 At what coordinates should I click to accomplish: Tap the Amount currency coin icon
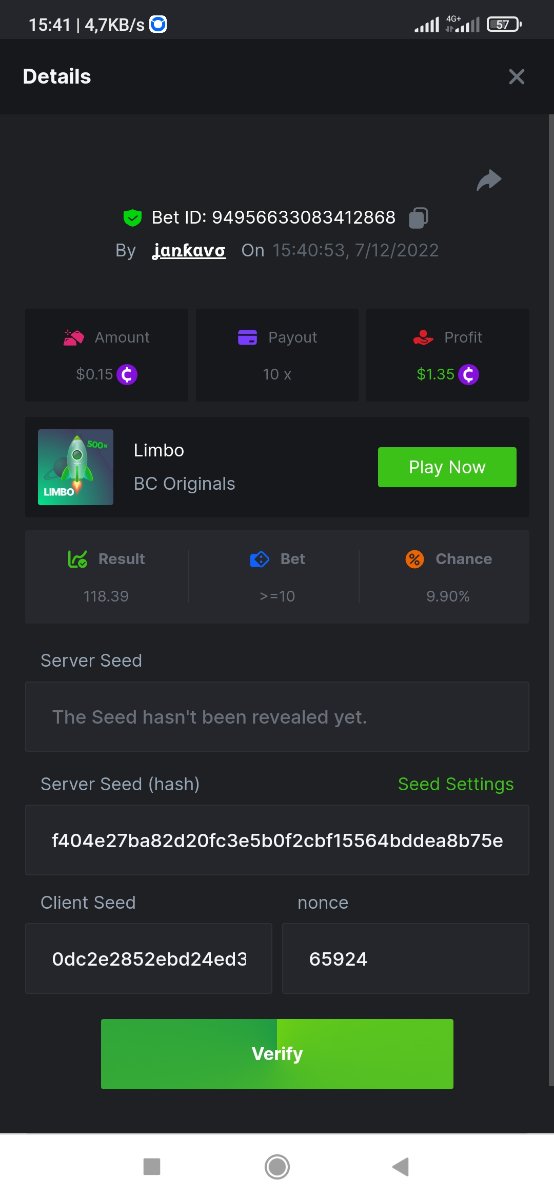[x=127, y=375]
